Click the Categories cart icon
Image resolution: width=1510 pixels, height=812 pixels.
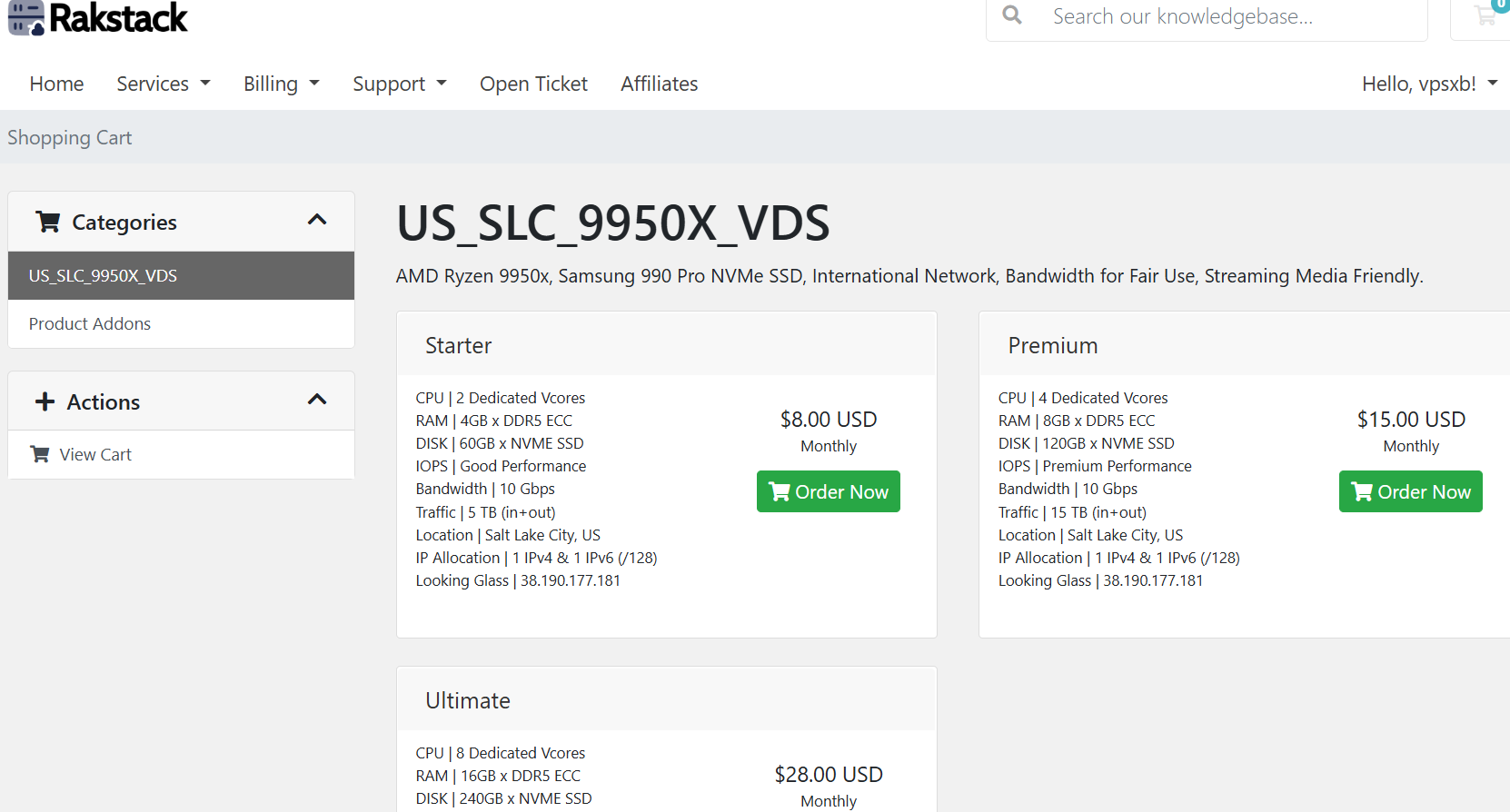[48, 222]
